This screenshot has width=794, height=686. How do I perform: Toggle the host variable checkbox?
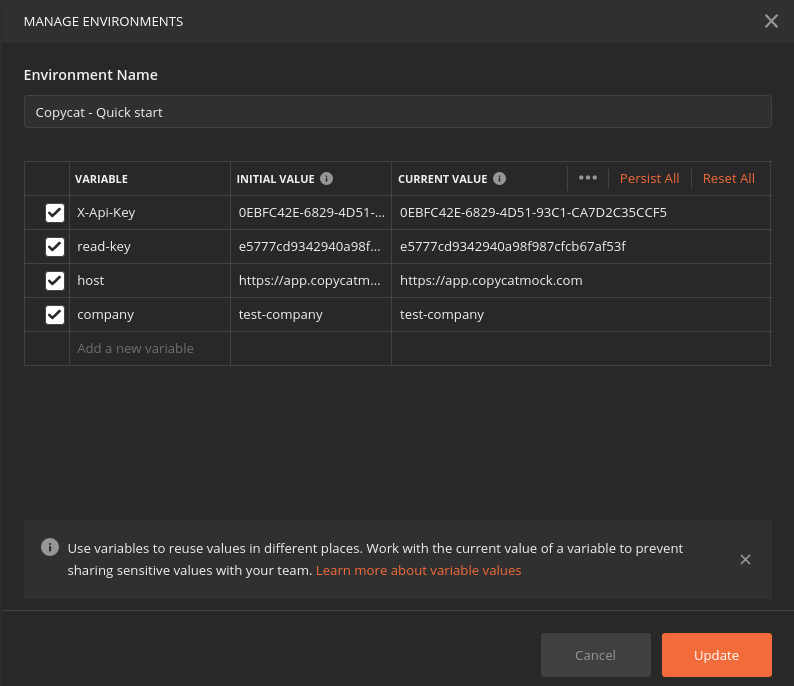coord(55,281)
